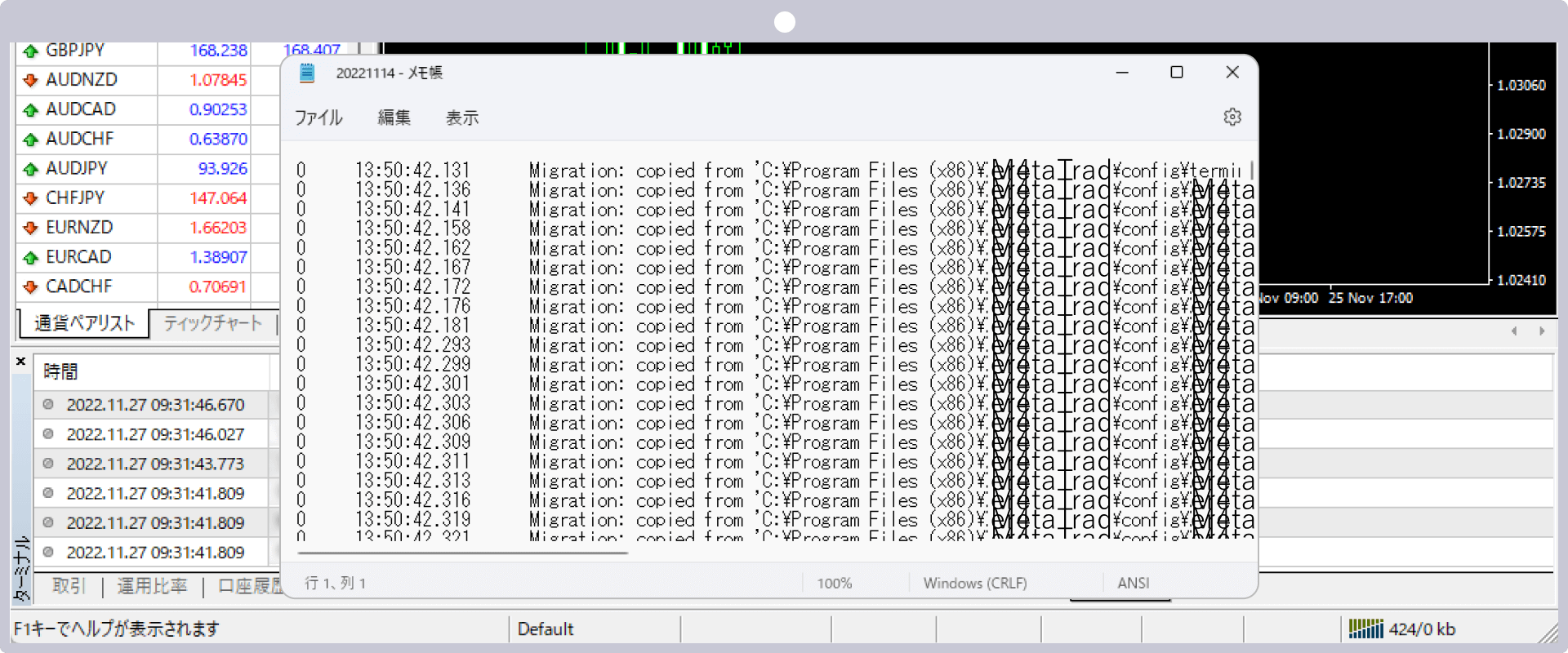The width and height of the screenshot is (1568, 653).
Task: Select AUDNZD symbol row
Action: [147, 80]
